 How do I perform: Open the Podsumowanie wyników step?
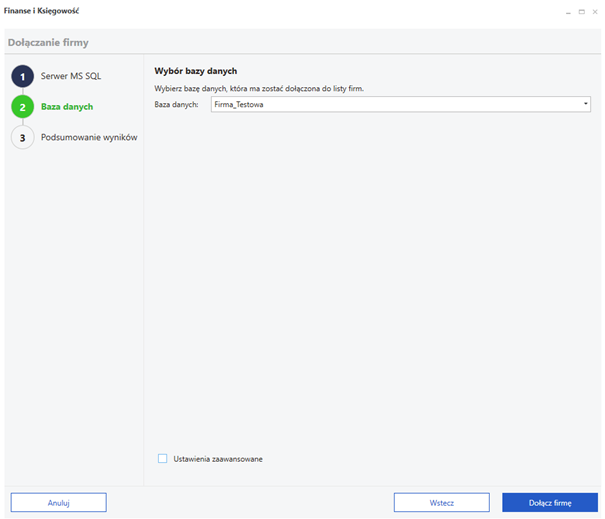(x=89, y=137)
